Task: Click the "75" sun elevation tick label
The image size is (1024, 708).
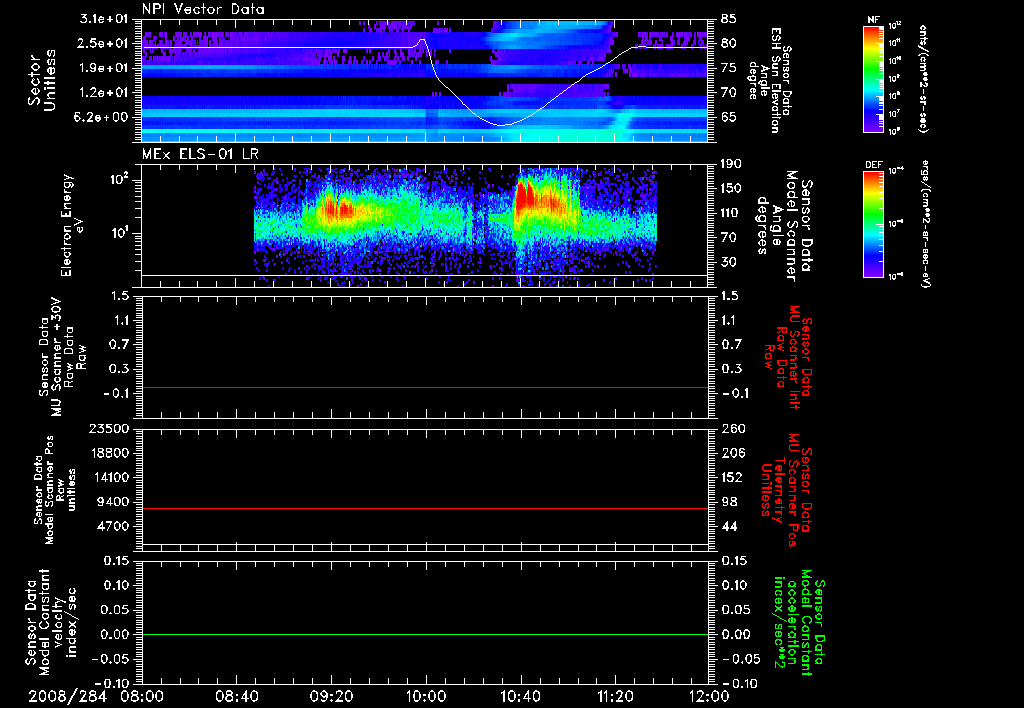Action: [729, 68]
